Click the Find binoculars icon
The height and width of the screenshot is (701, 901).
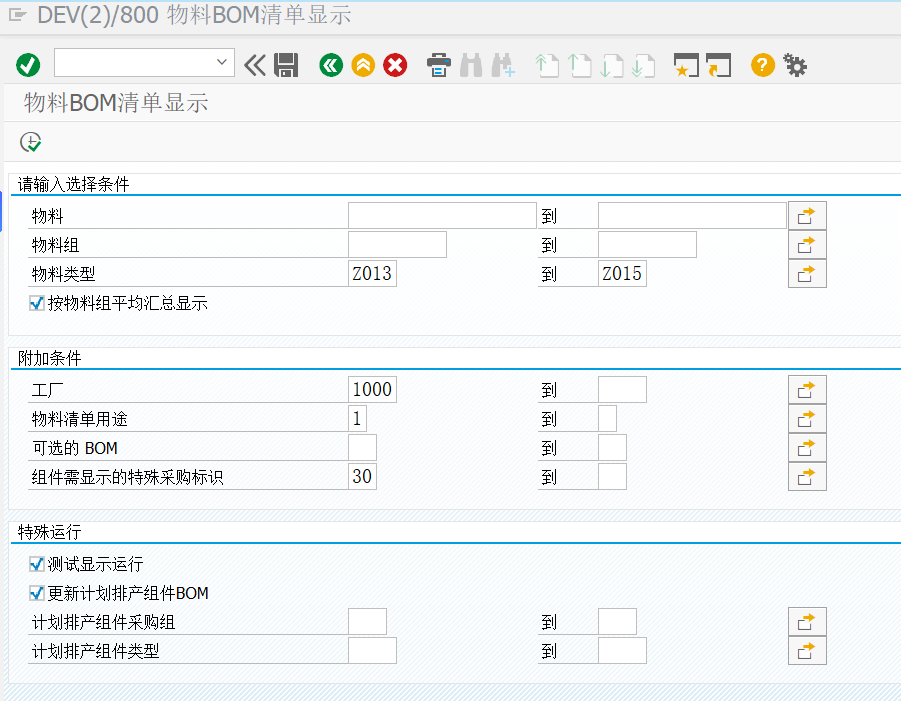(470, 65)
